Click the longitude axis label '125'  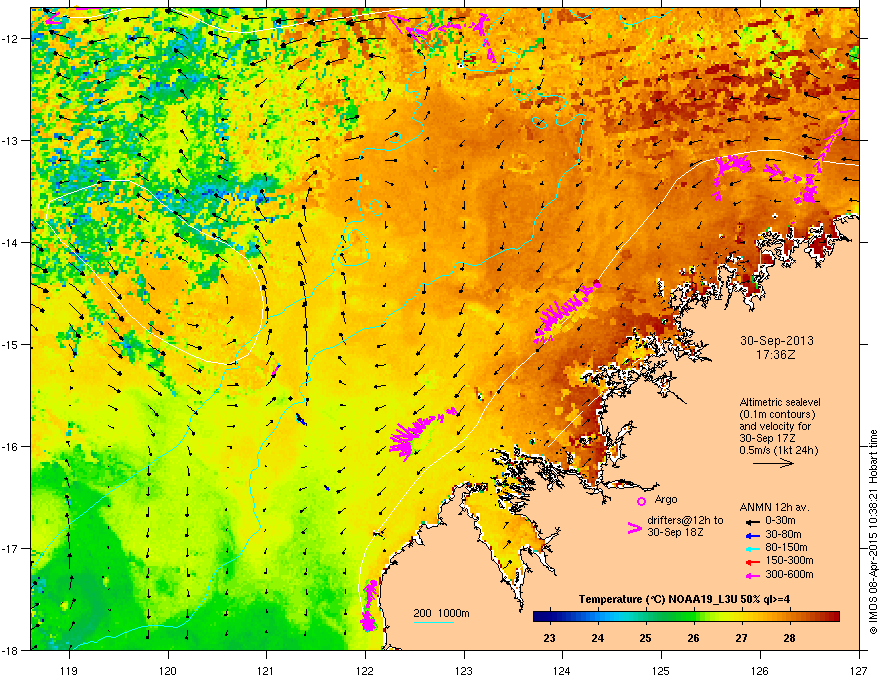tap(661, 670)
